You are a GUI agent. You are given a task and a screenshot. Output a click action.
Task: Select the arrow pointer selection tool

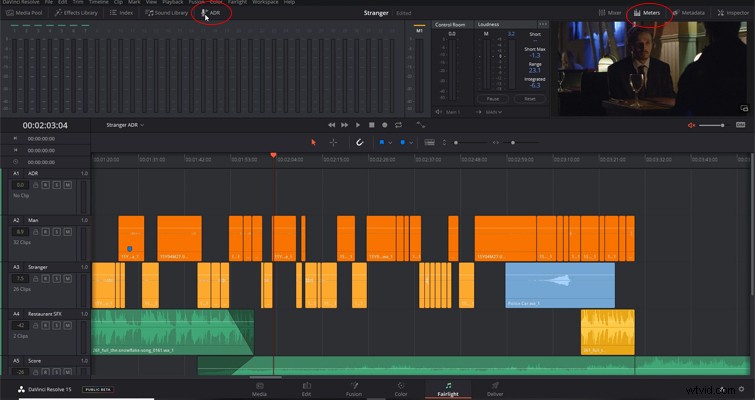pos(314,142)
